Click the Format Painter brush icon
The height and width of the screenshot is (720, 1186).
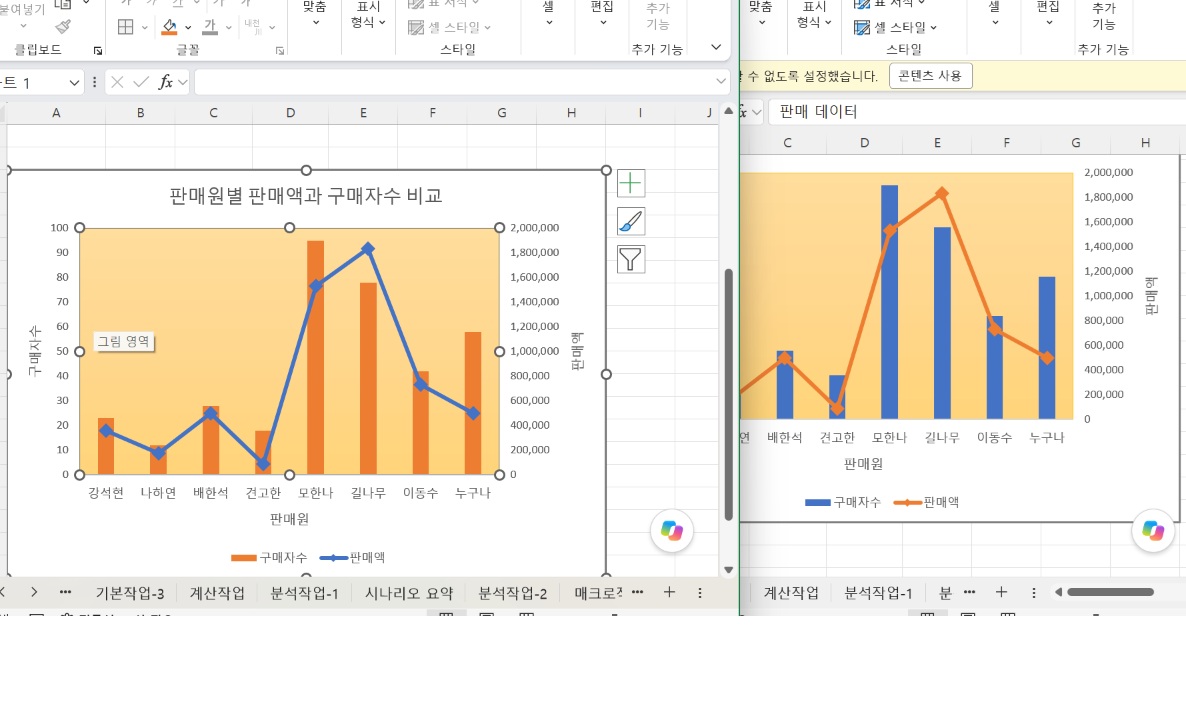[x=64, y=26]
